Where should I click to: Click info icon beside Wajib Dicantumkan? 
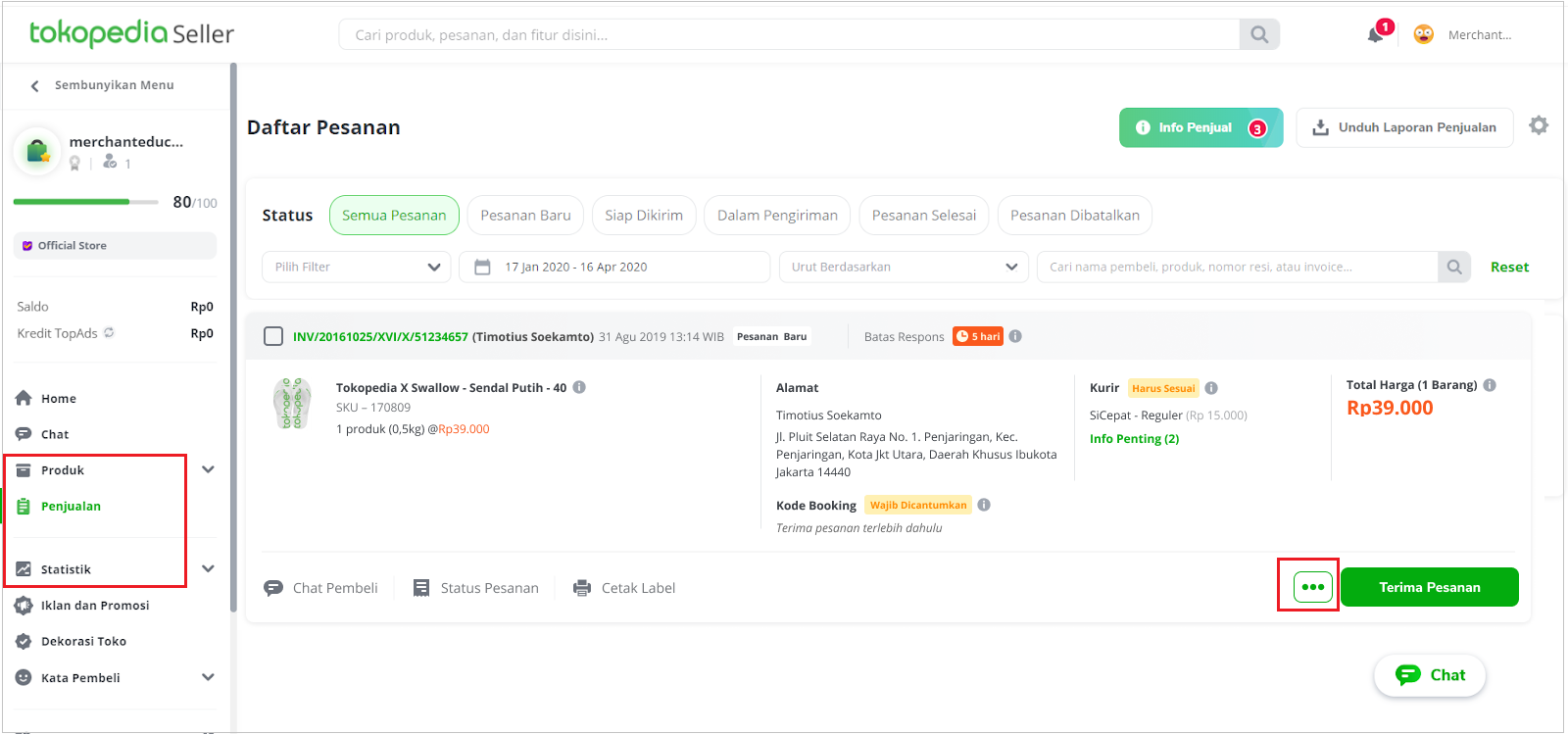984,505
